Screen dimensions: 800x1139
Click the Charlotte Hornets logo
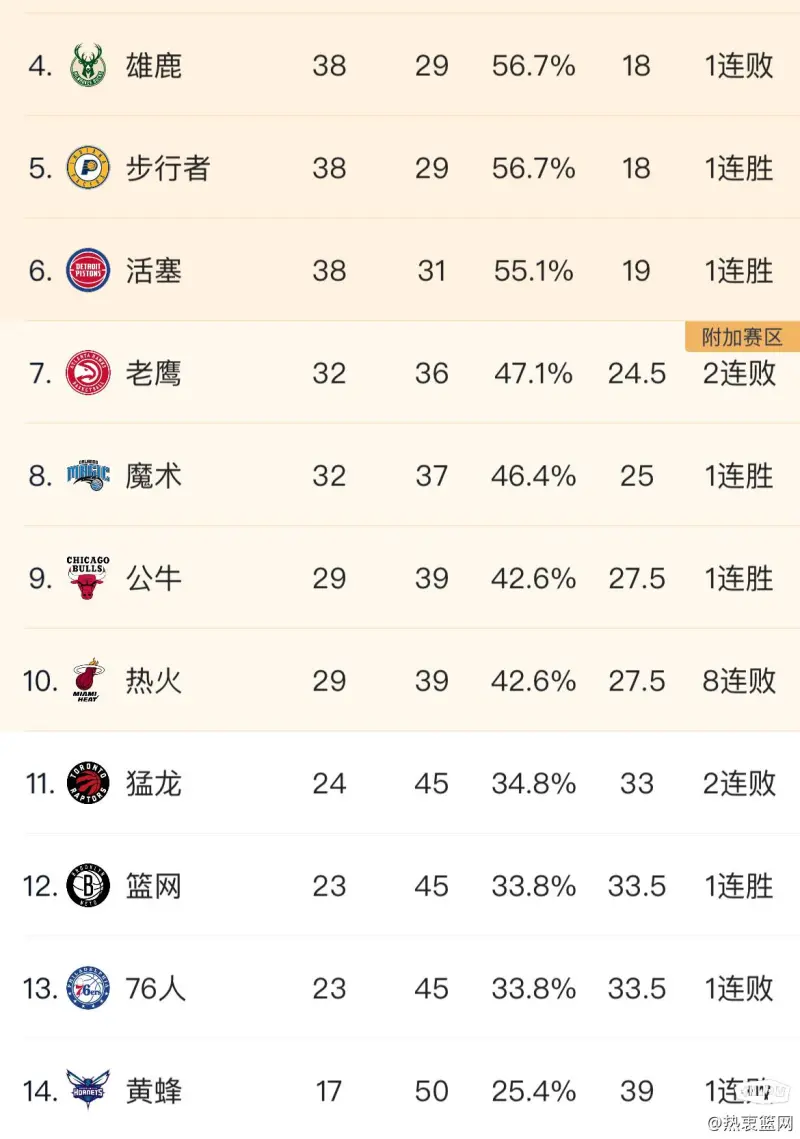click(88, 1088)
